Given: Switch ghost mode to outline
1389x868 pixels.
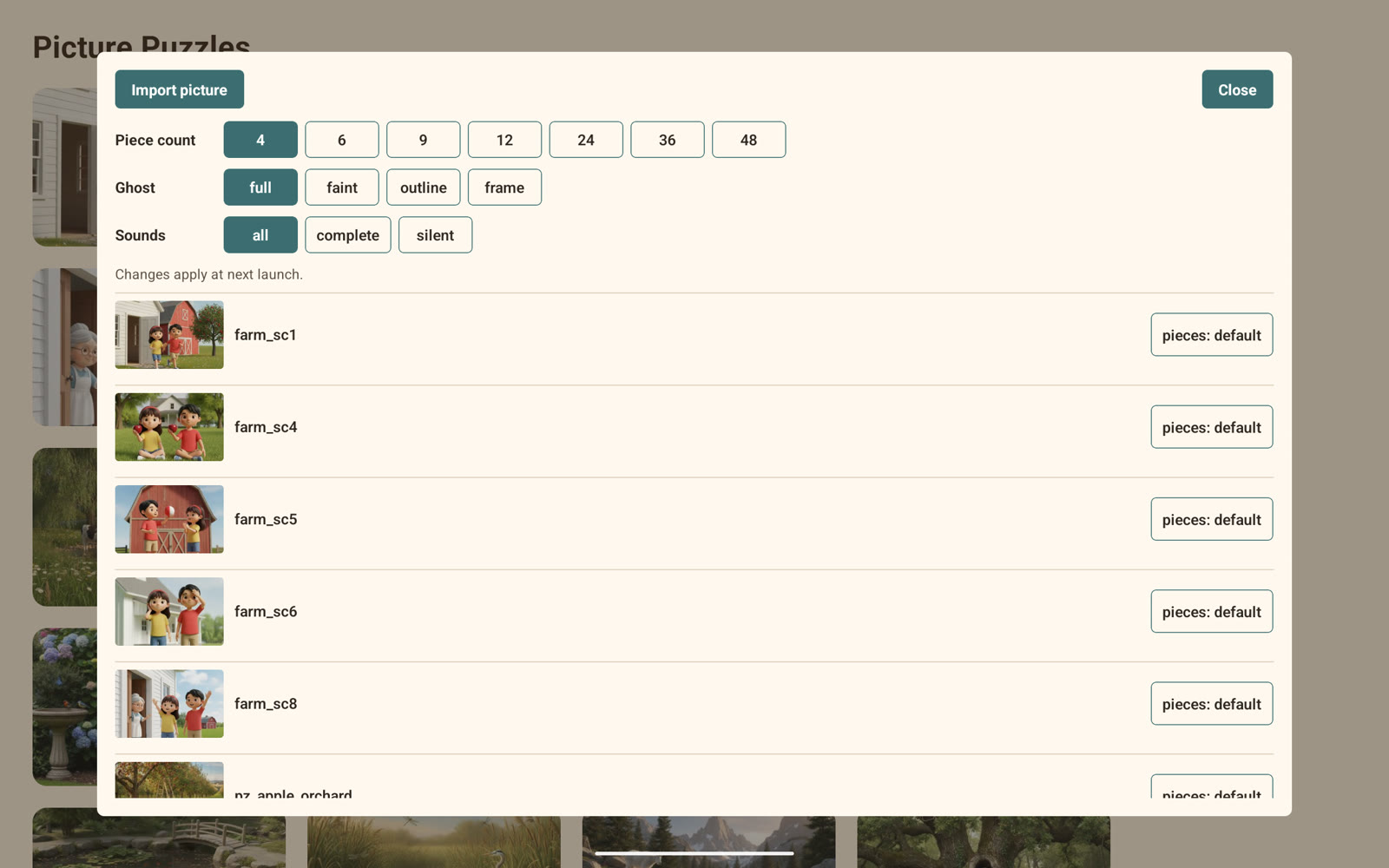Looking at the screenshot, I should click(x=423, y=187).
